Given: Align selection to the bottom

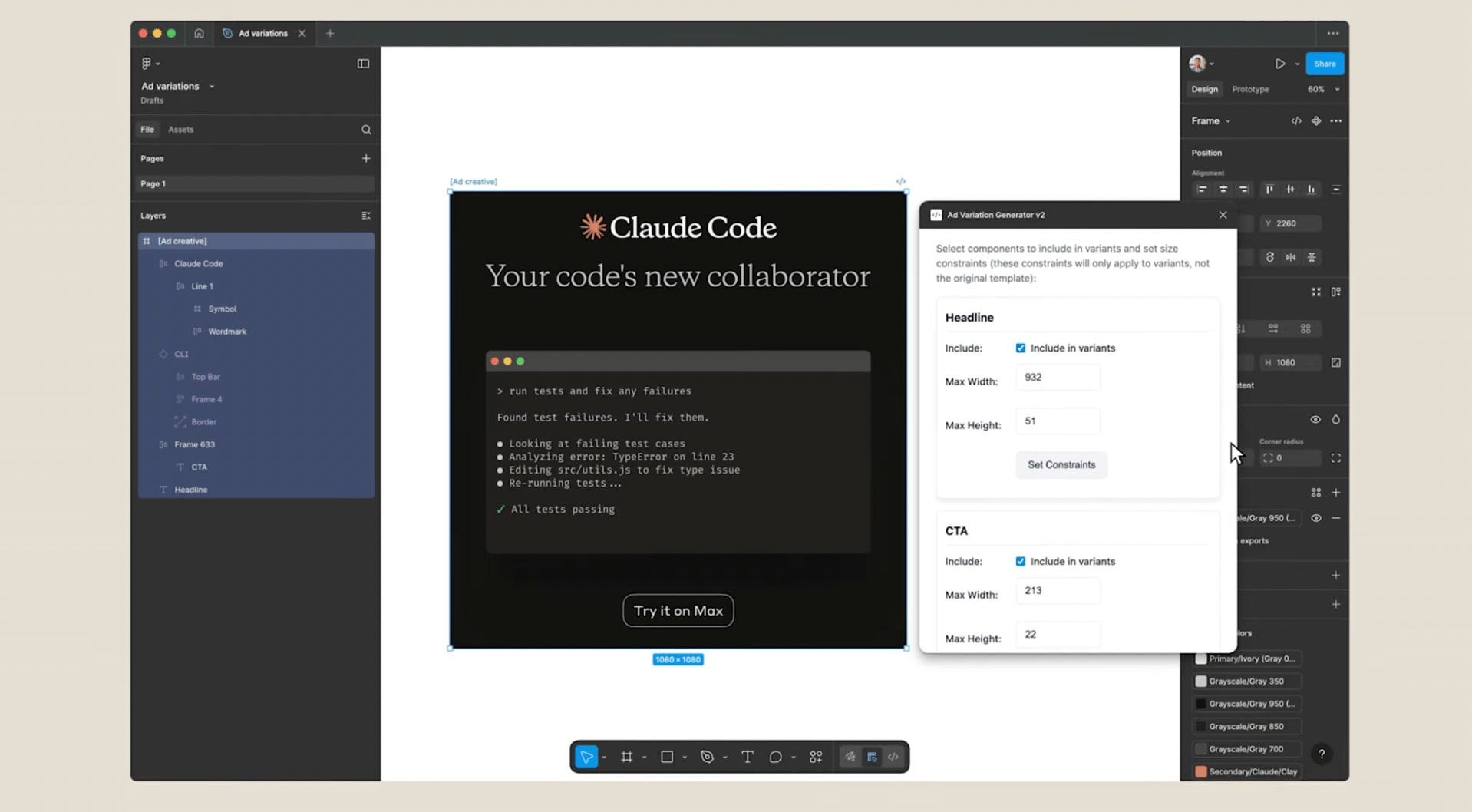Looking at the screenshot, I should [x=1312, y=190].
